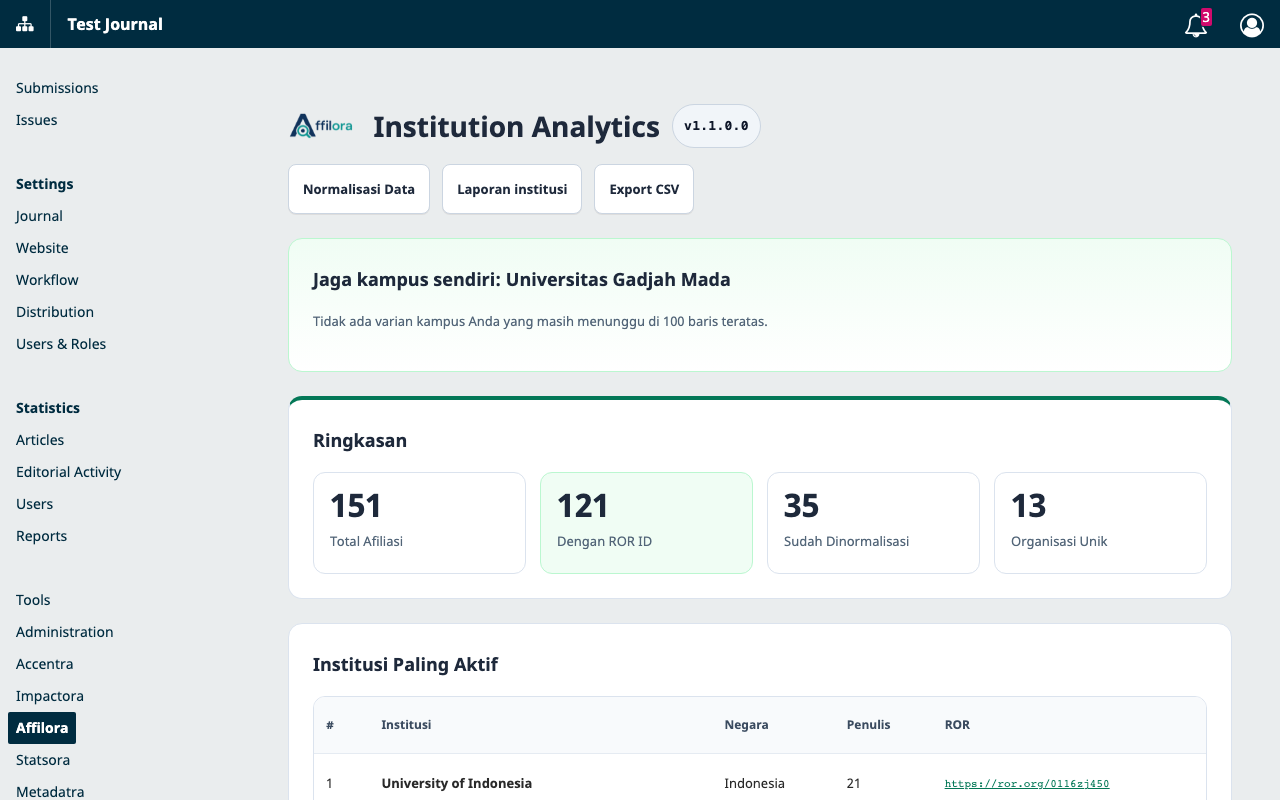The width and height of the screenshot is (1280, 800).
Task: Click the Institution Analytics title
Action: (516, 127)
